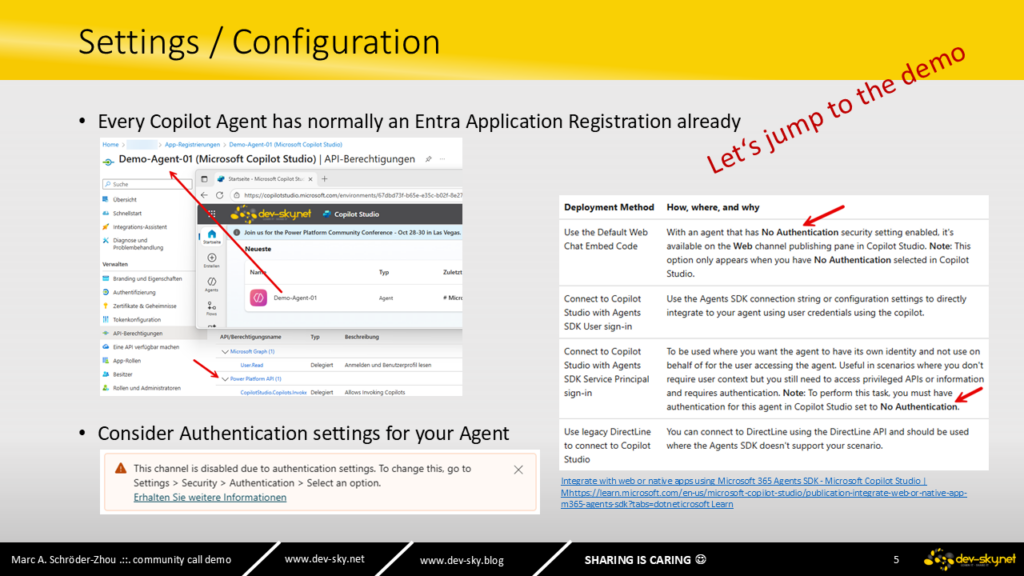Open Zertifikate & Geheimnisse
Screen dimensions: 1024x576
[144, 306]
